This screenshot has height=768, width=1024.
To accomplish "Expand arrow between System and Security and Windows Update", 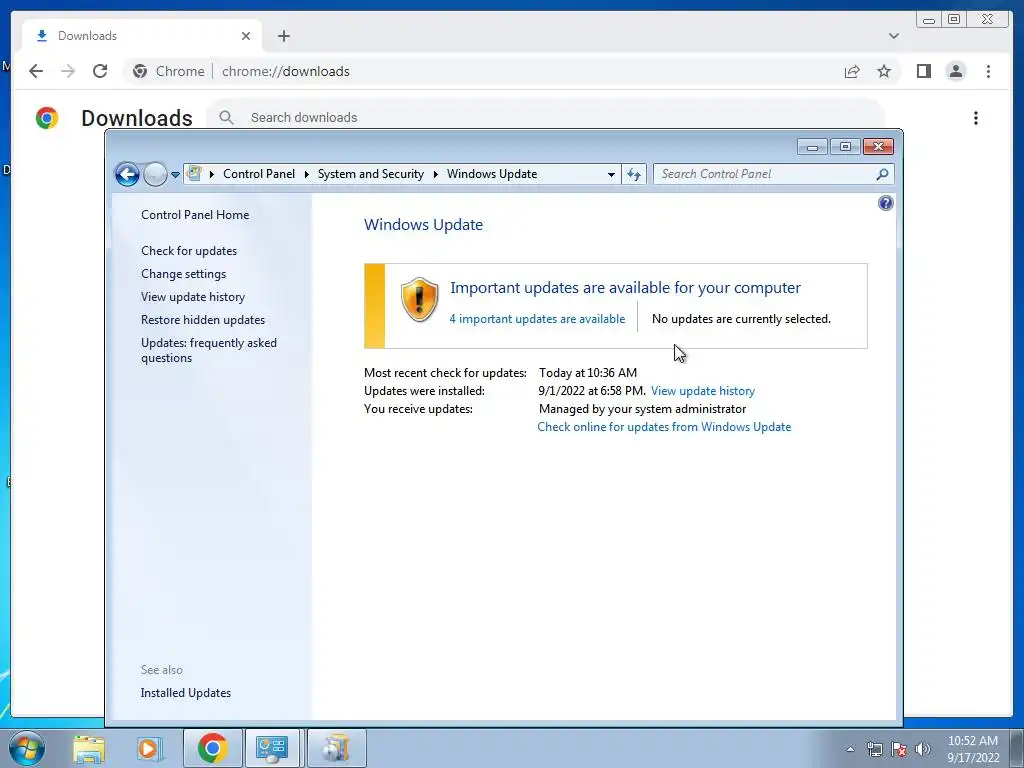I will (x=436, y=174).
